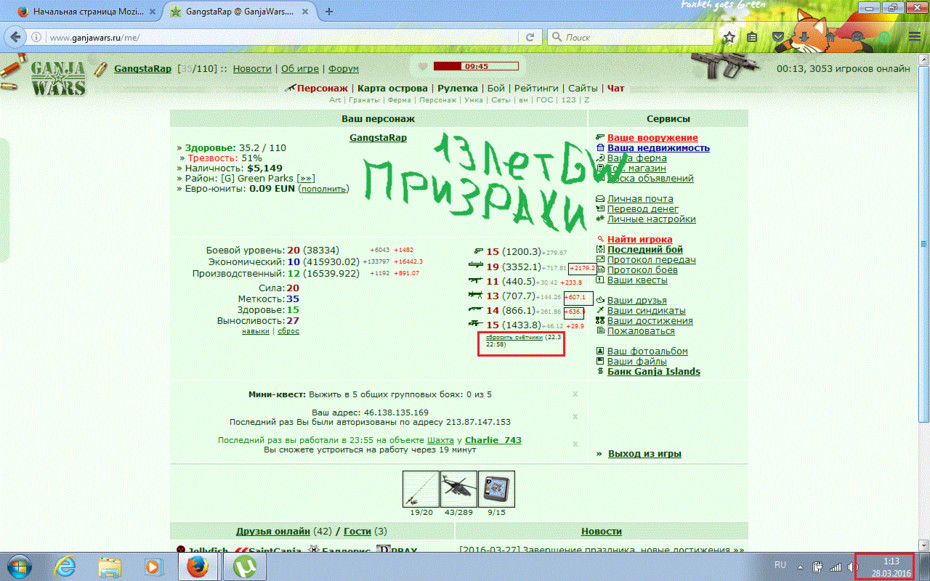Dismiss the Мини-квест row with its x
Image resolution: width=930 pixels, height=581 pixels.
tap(575, 394)
